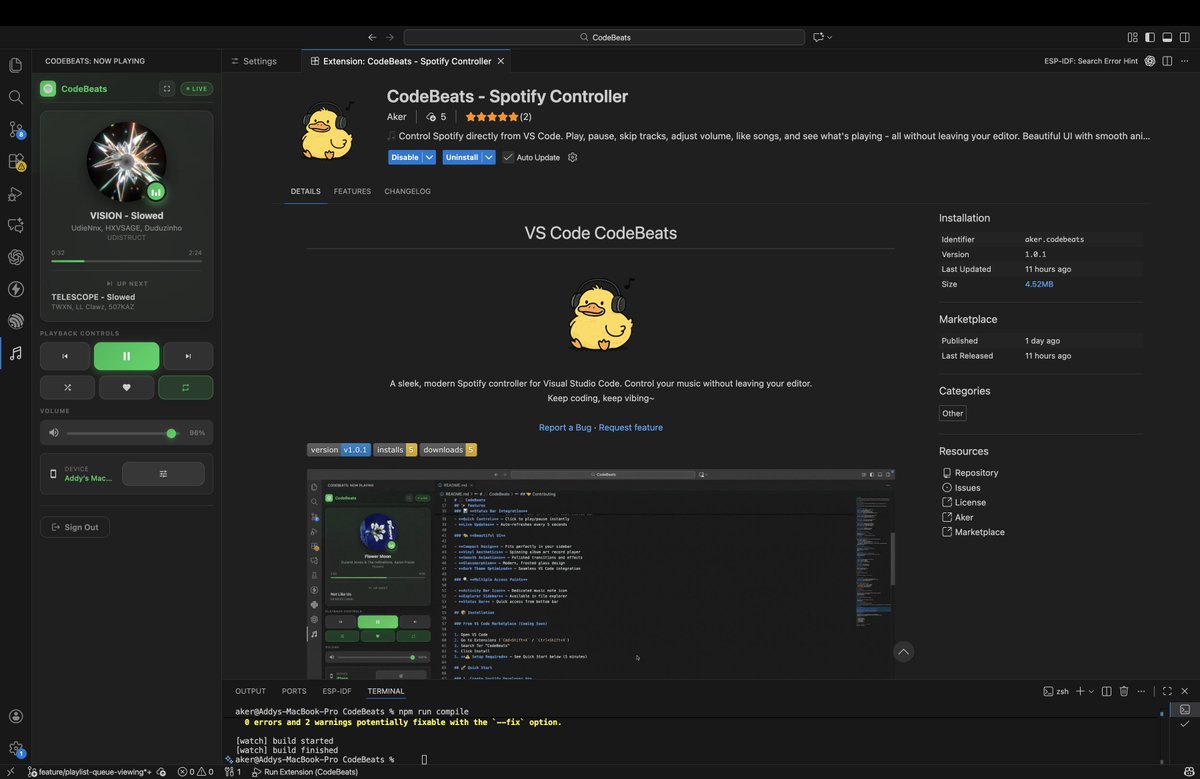Open the Search view in activity bar
This screenshot has width=1200, height=779.
[15, 97]
